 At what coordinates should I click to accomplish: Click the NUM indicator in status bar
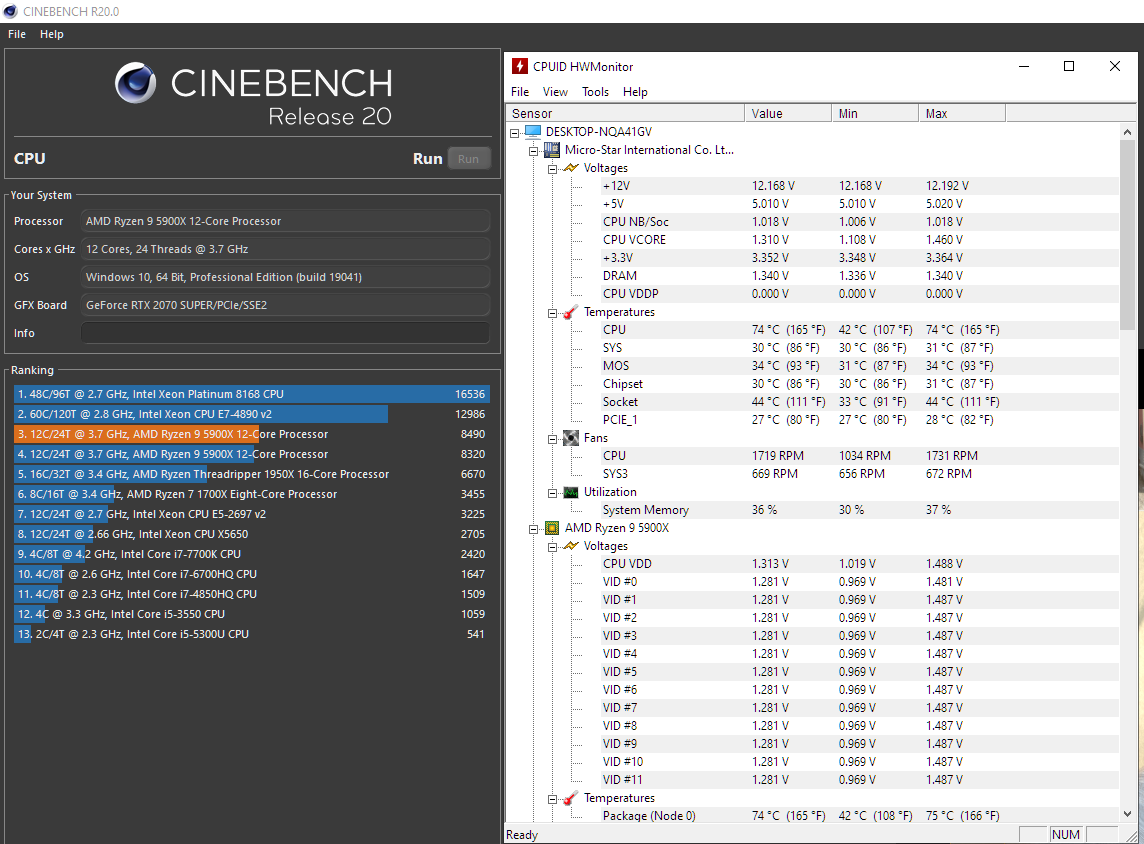1066,835
